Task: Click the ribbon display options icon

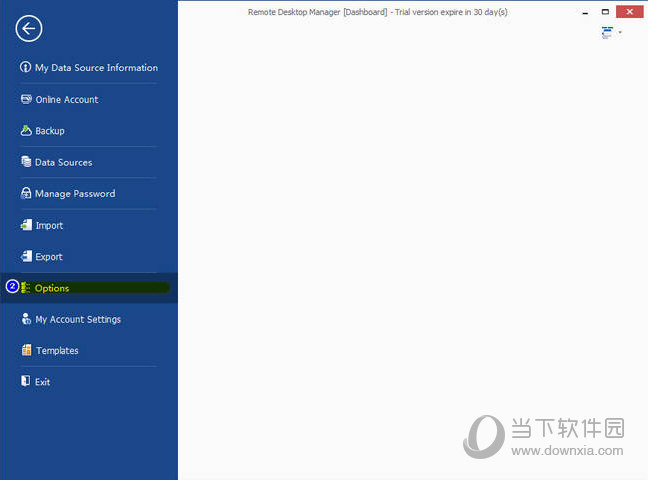Action: pyautogui.click(x=607, y=33)
